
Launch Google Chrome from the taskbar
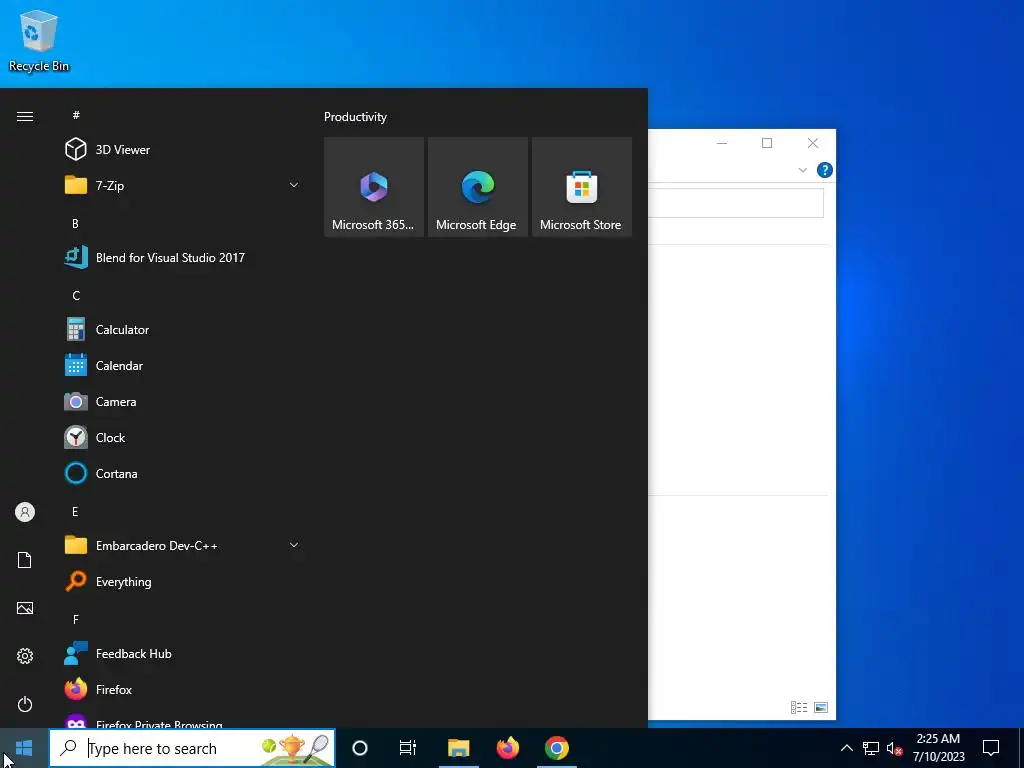(x=556, y=748)
